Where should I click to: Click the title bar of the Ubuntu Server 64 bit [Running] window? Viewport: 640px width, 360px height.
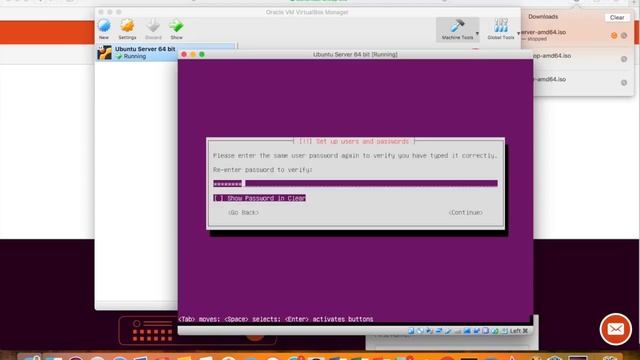click(355, 54)
